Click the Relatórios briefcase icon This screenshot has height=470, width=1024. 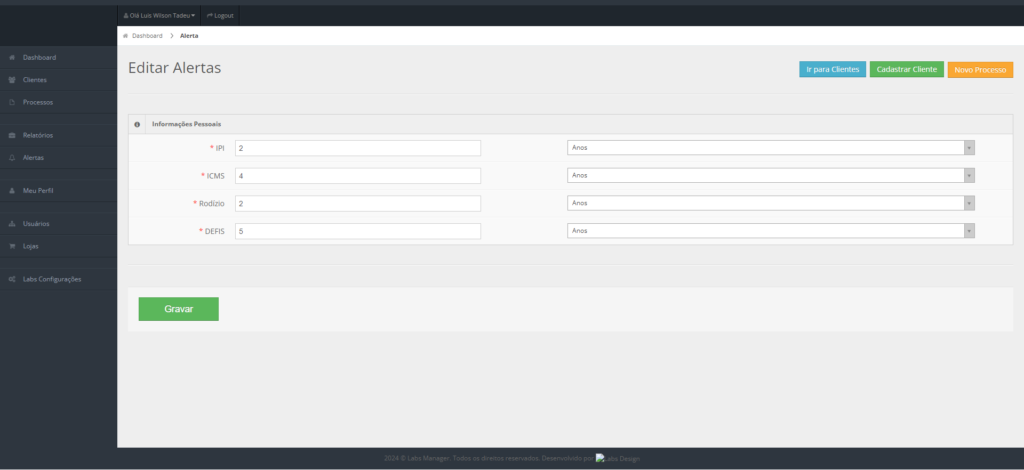[x=11, y=135]
